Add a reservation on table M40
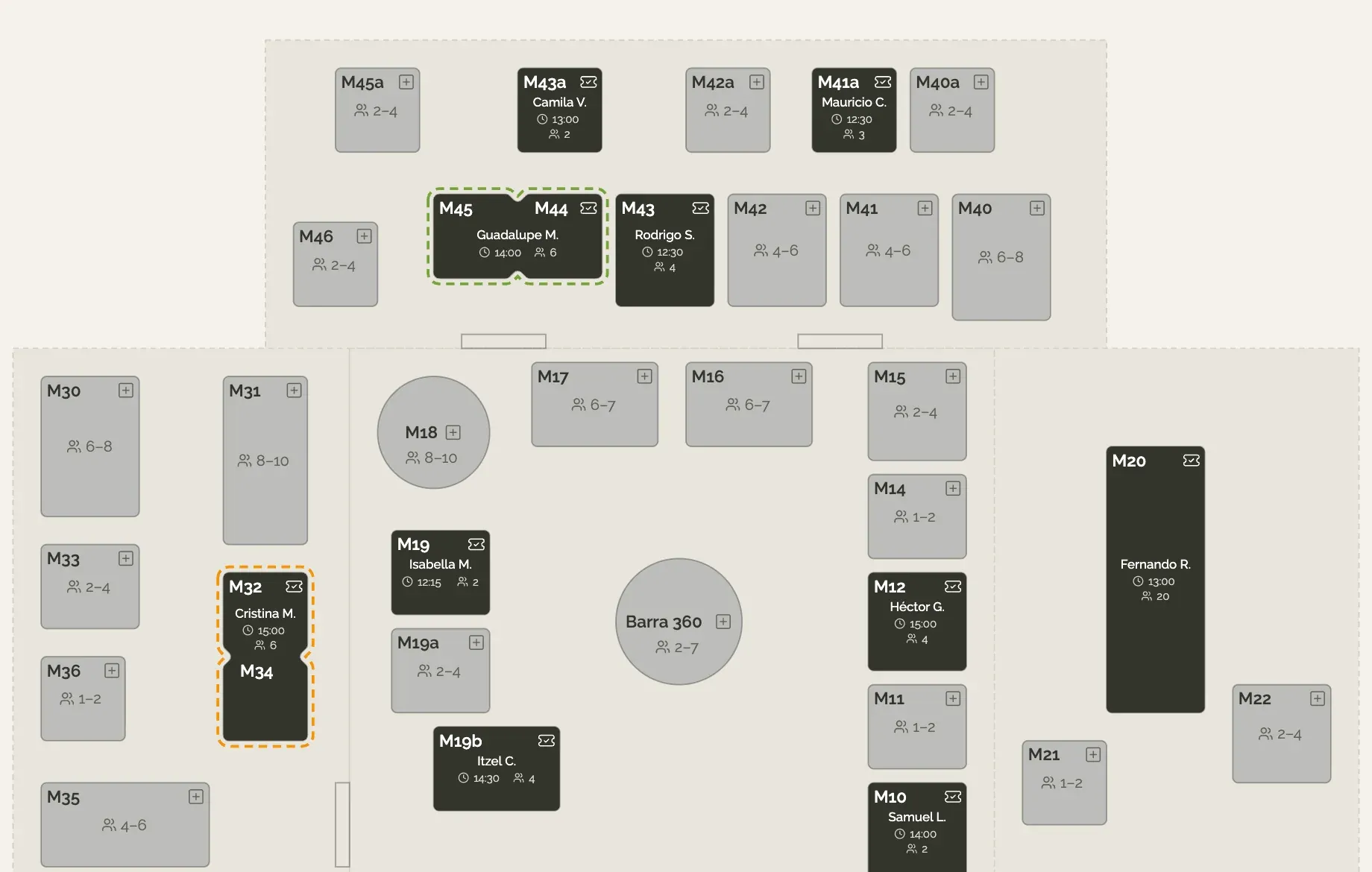 pyautogui.click(x=1037, y=208)
